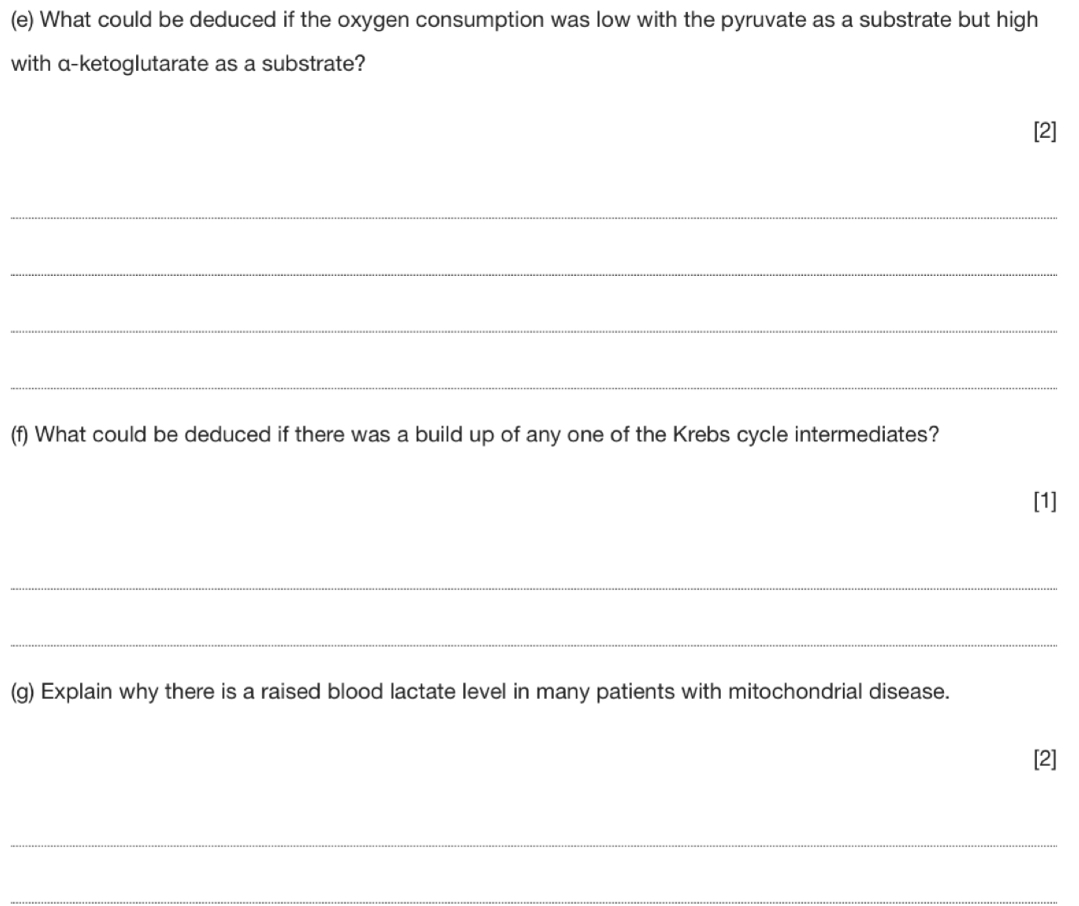Screen dimensions: 1079x906
Task: Click the first answer line under question (f)
Action: (532, 589)
